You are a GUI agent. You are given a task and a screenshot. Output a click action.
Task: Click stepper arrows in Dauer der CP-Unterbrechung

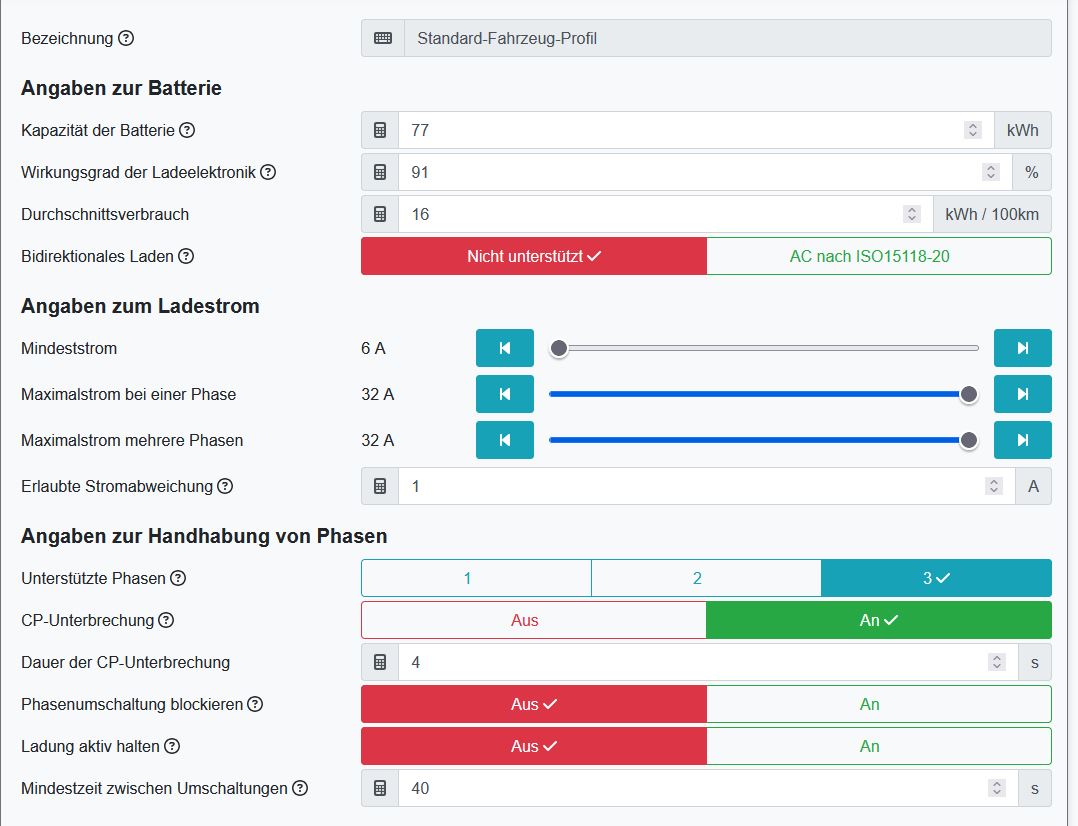click(996, 662)
